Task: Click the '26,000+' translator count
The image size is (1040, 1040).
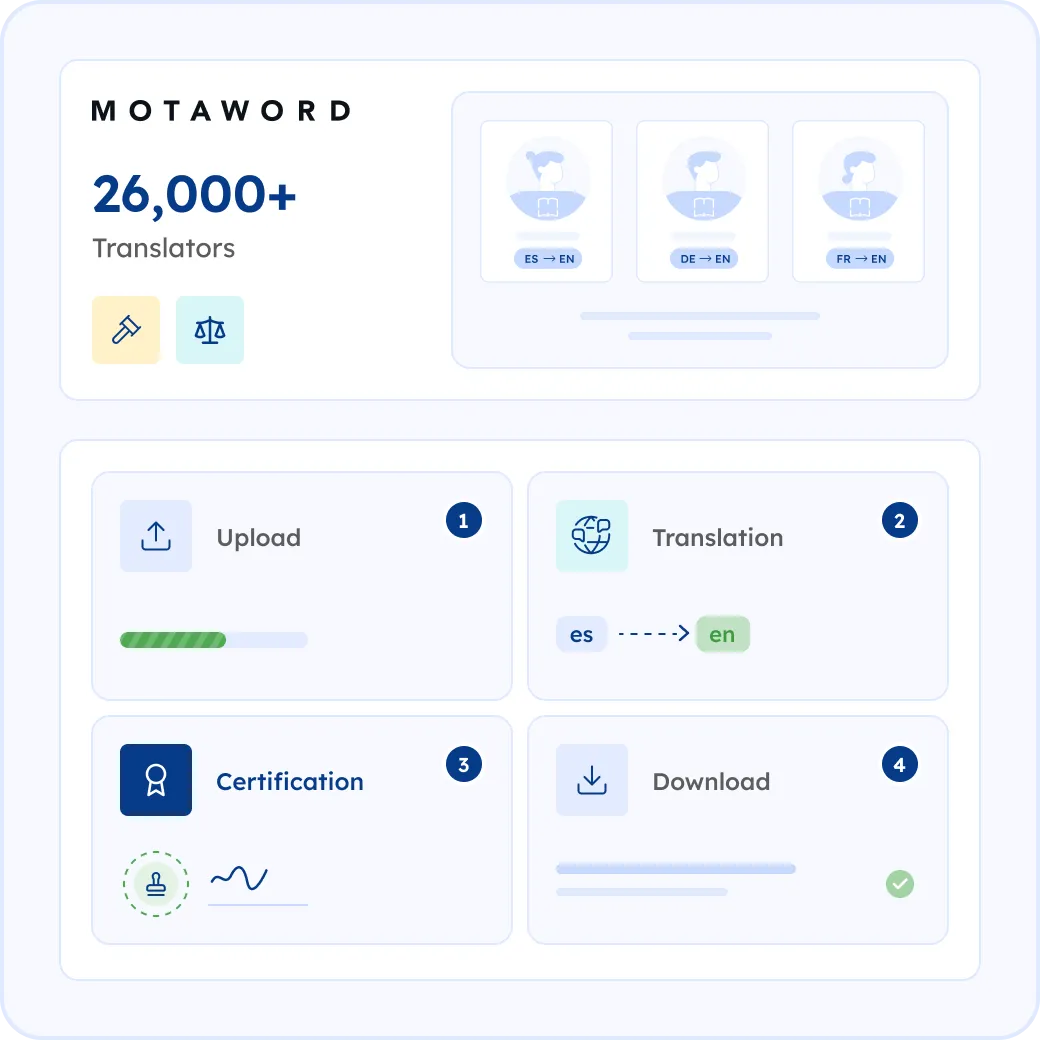Action: [x=194, y=194]
